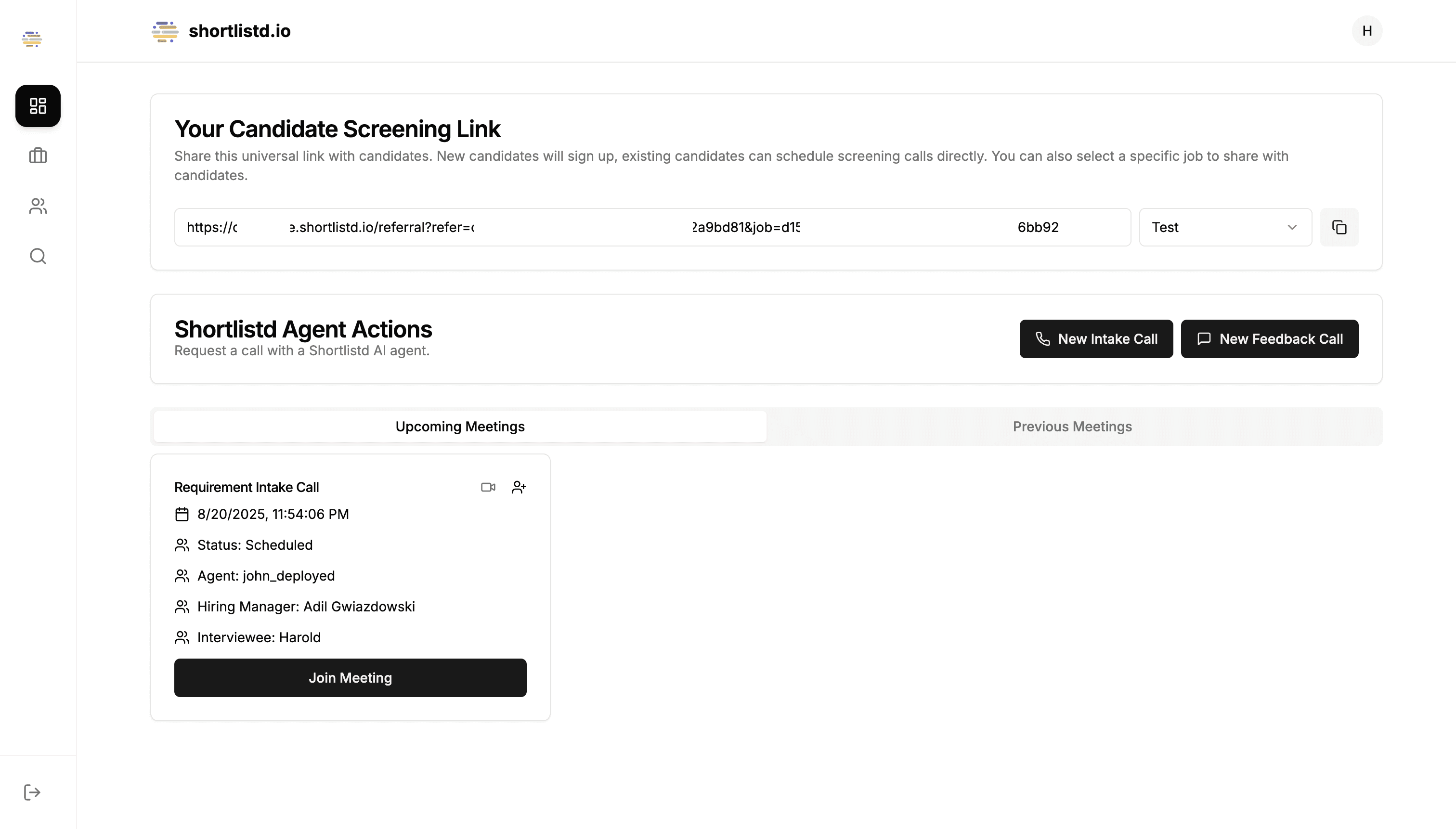Open search via the magnifier icon

tap(37, 256)
